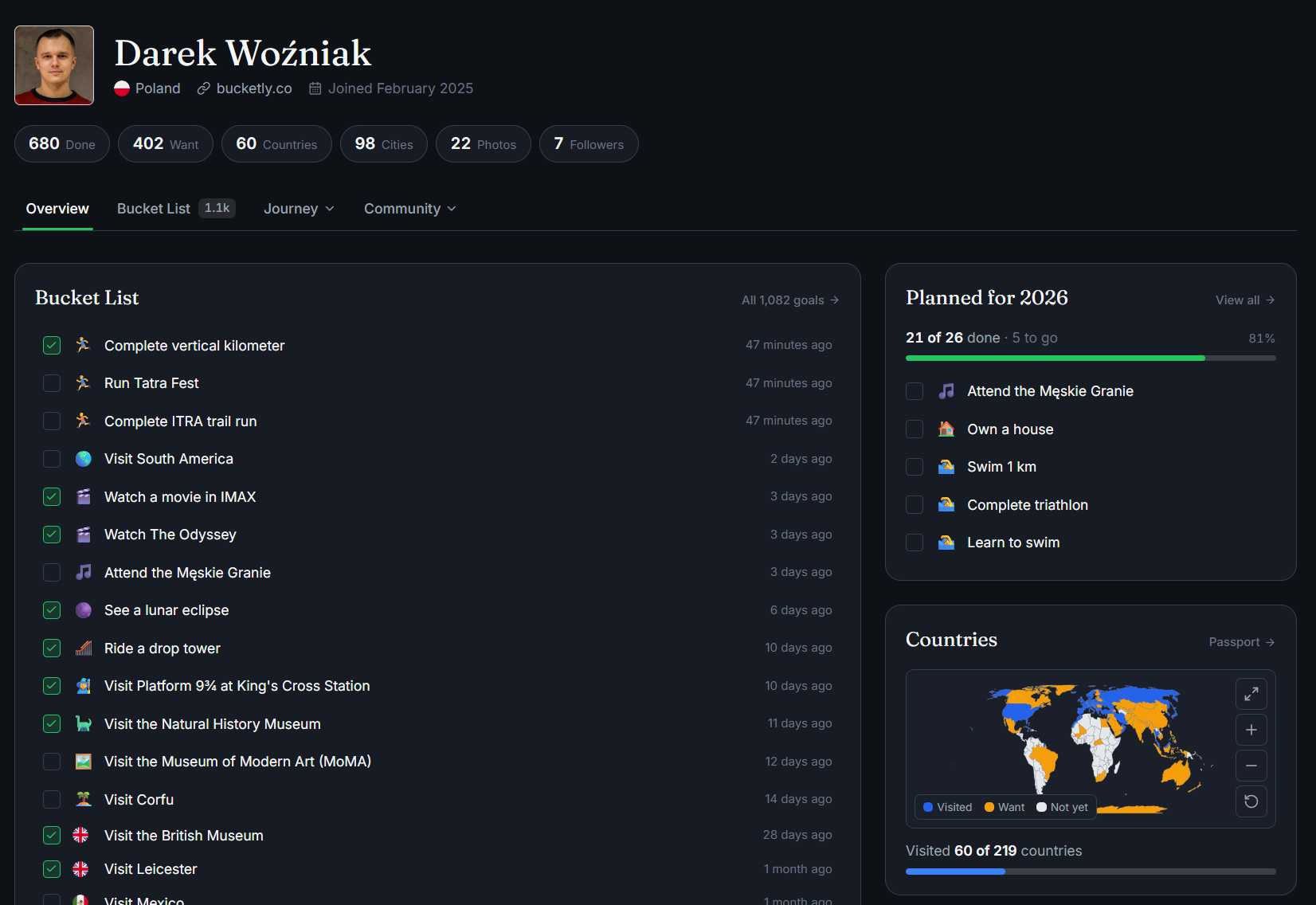This screenshot has width=1316, height=905.
Task: Click the clapperboard icon beside Watch The Odyssey
Action: point(84,535)
